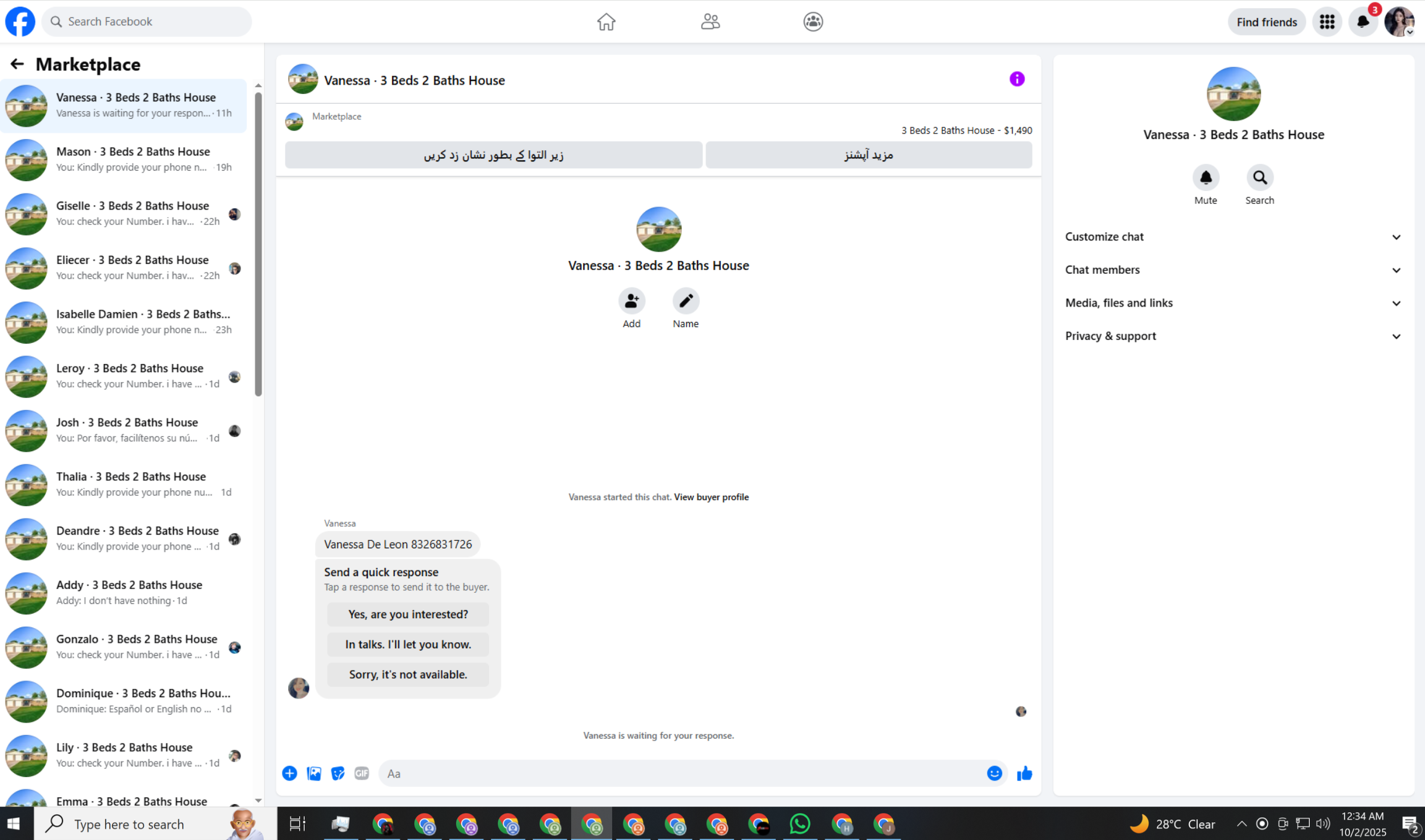Mute this Vanessa chat with bell icon
Screen dimensions: 1425x840
[1206, 178]
